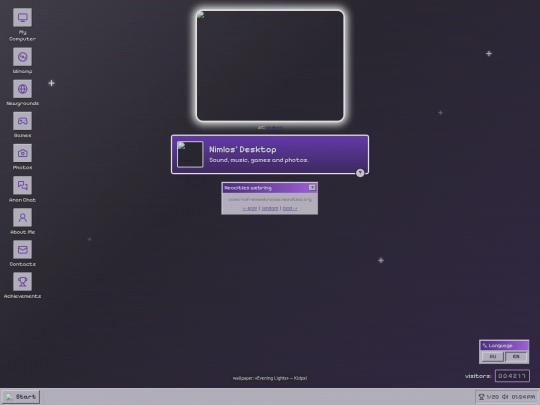The height and width of the screenshot is (405, 540).
Task: Open the Photos camera icon
Action: coord(22,153)
